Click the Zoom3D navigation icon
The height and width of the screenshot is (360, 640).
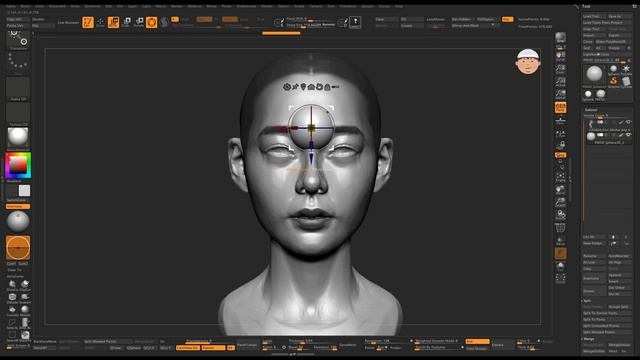560,202
